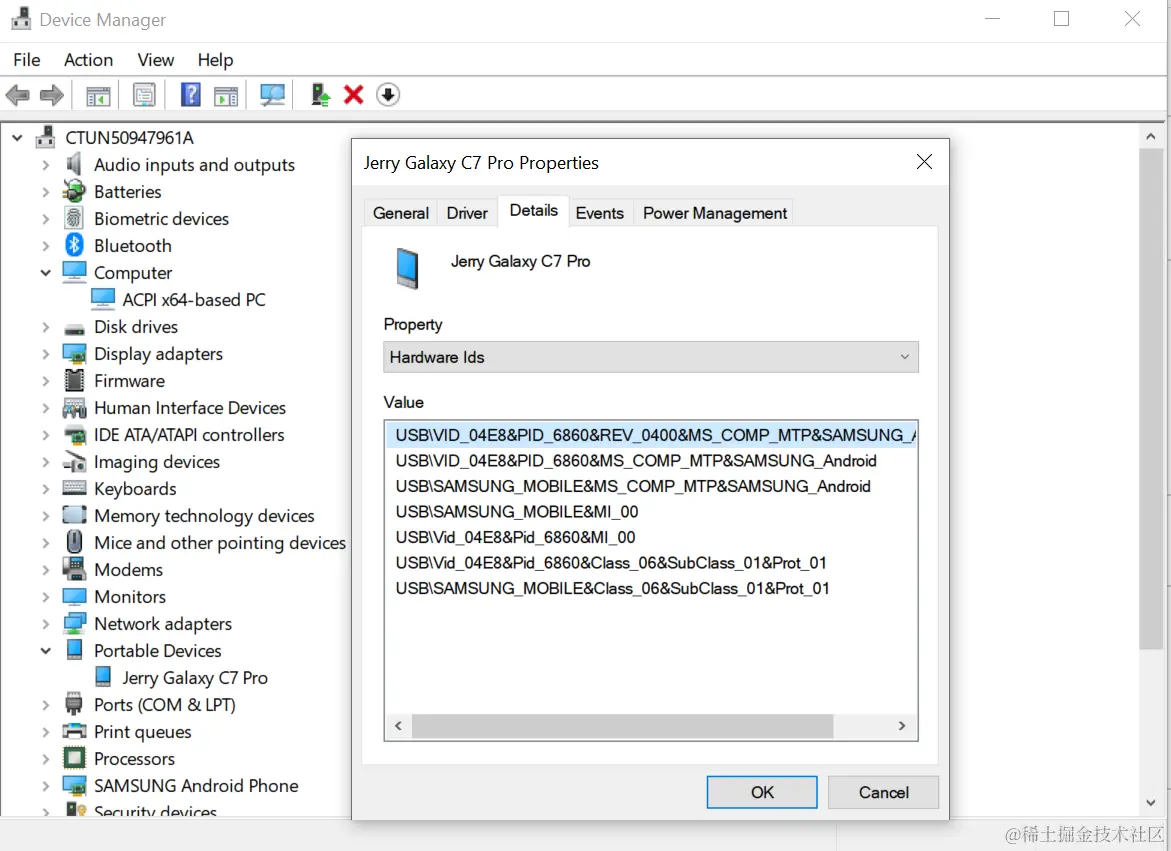Click the Print queues printer icon
Image resolution: width=1171 pixels, height=851 pixels.
pyautogui.click(x=74, y=730)
